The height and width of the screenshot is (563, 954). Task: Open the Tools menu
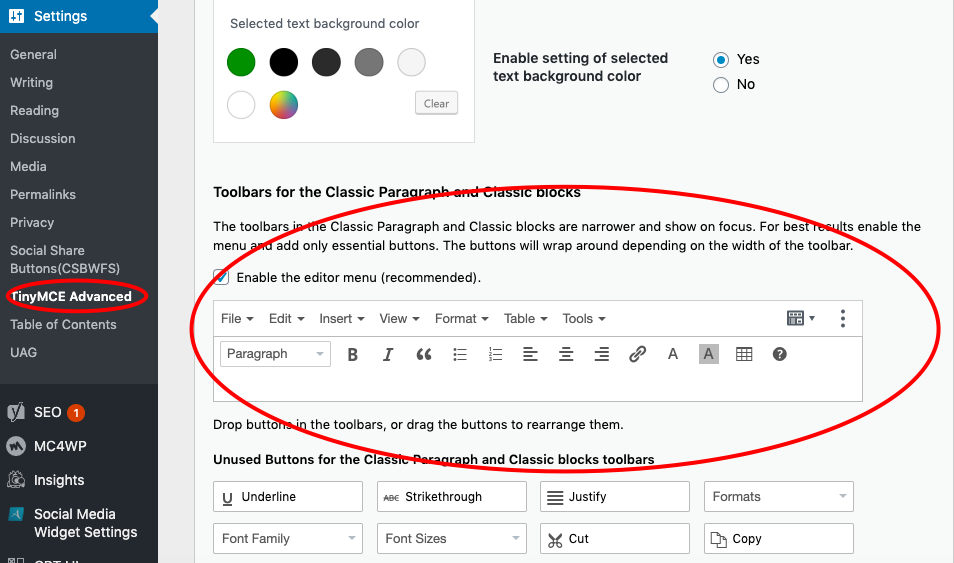583,319
